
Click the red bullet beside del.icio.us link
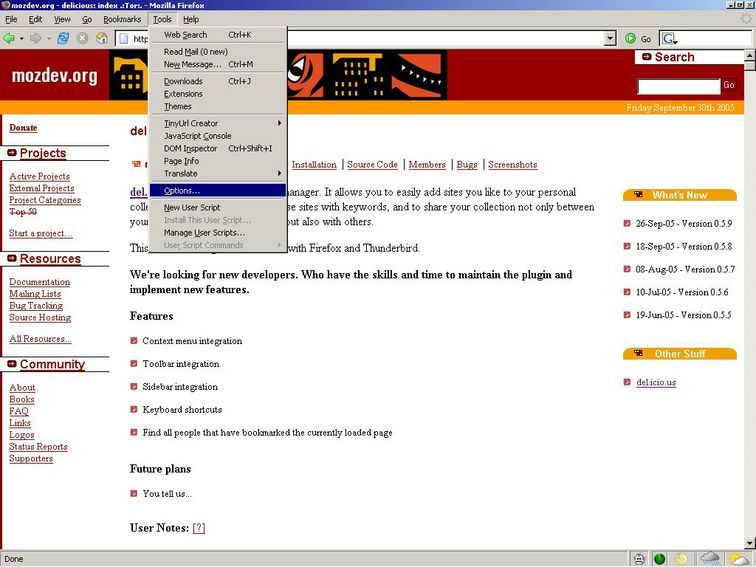(x=627, y=382)
